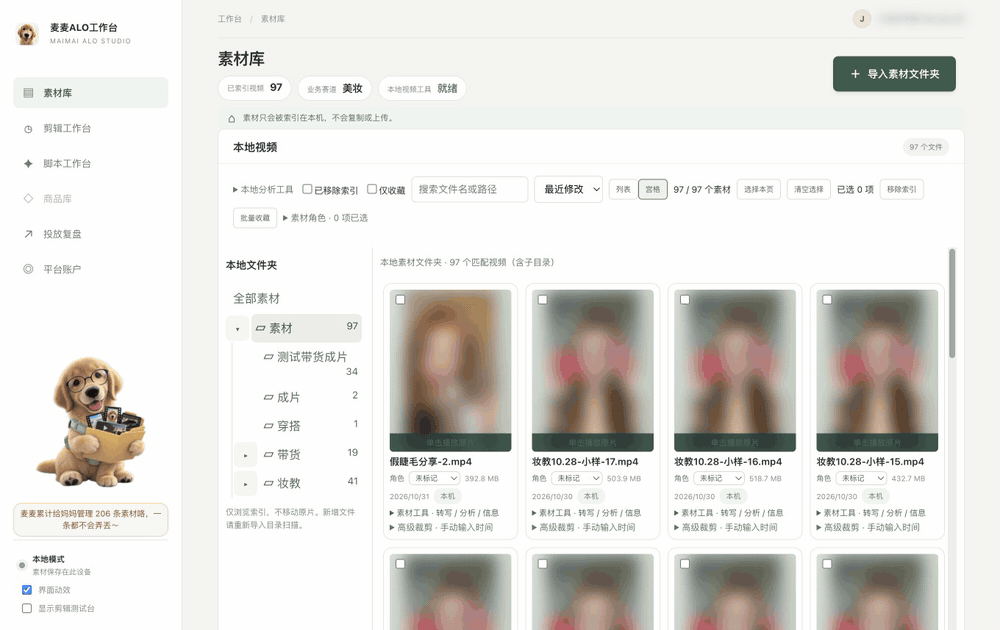Click the clock icon beside 剪辑工作台
1000x630 pixels.
(28, 129)
